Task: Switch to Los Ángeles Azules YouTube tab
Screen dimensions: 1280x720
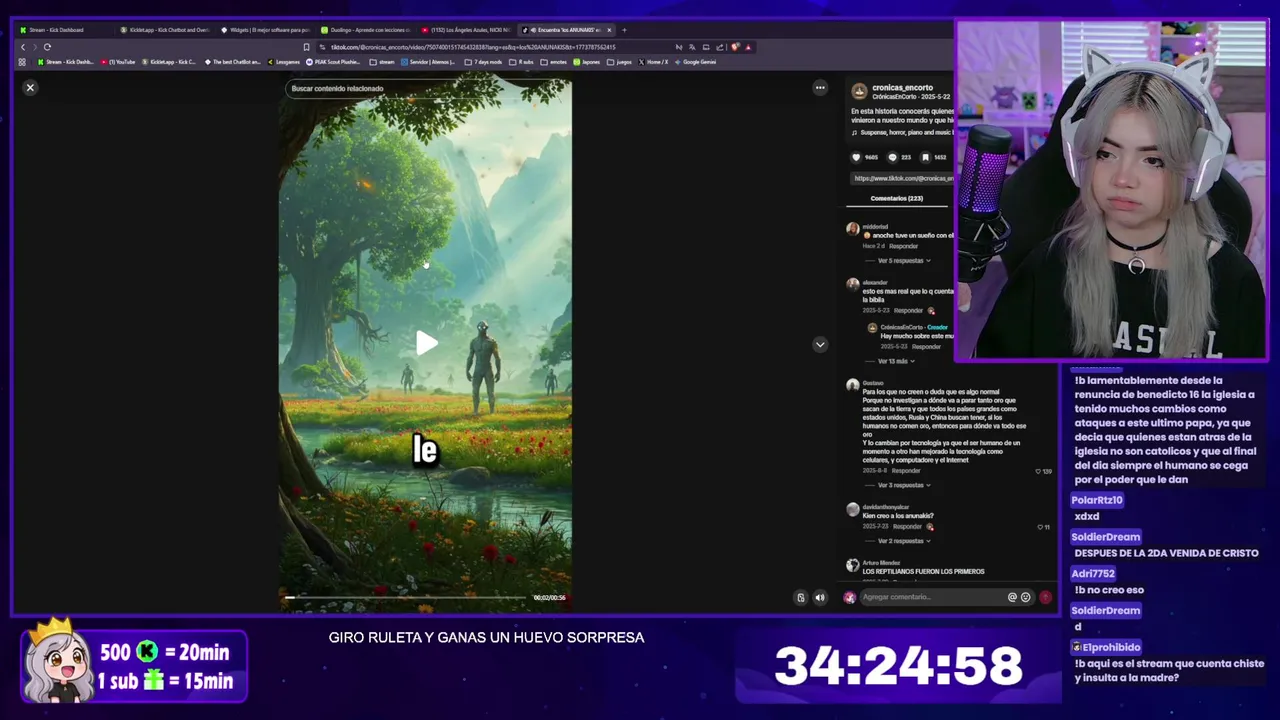Action: coord(465,30)
